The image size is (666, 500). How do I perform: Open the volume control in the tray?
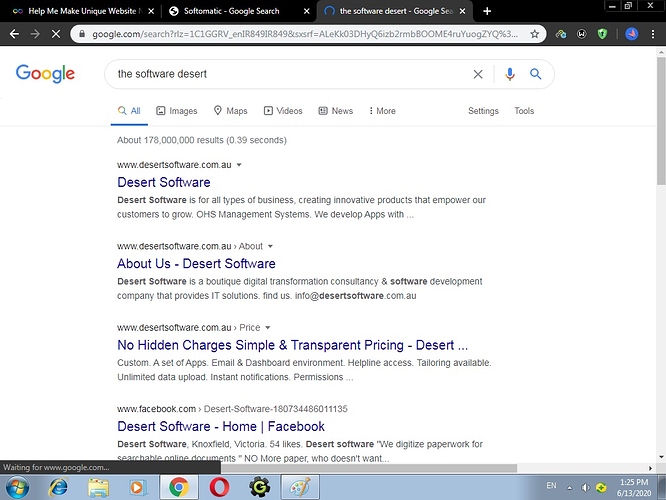[585, 488]
